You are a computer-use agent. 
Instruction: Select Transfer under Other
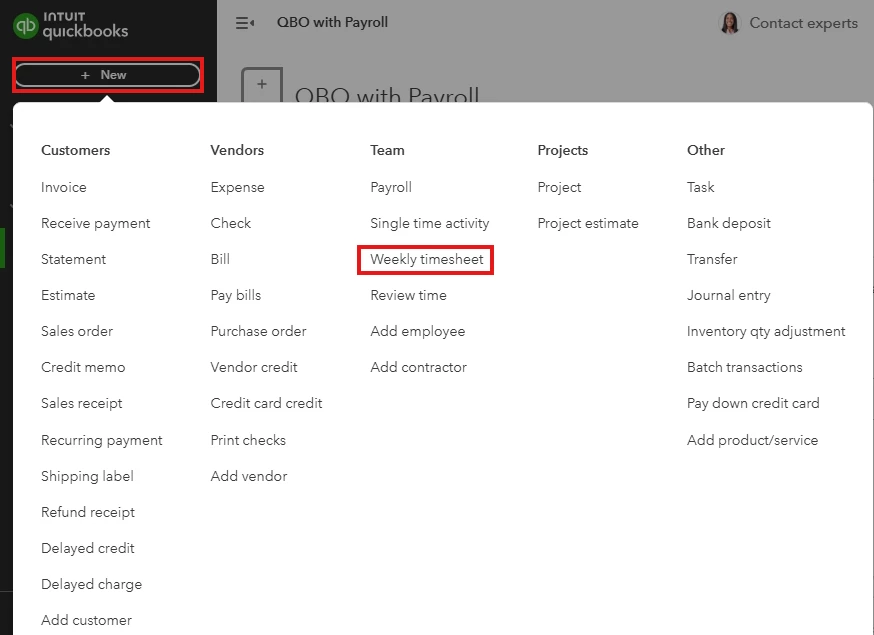(712, 259)
